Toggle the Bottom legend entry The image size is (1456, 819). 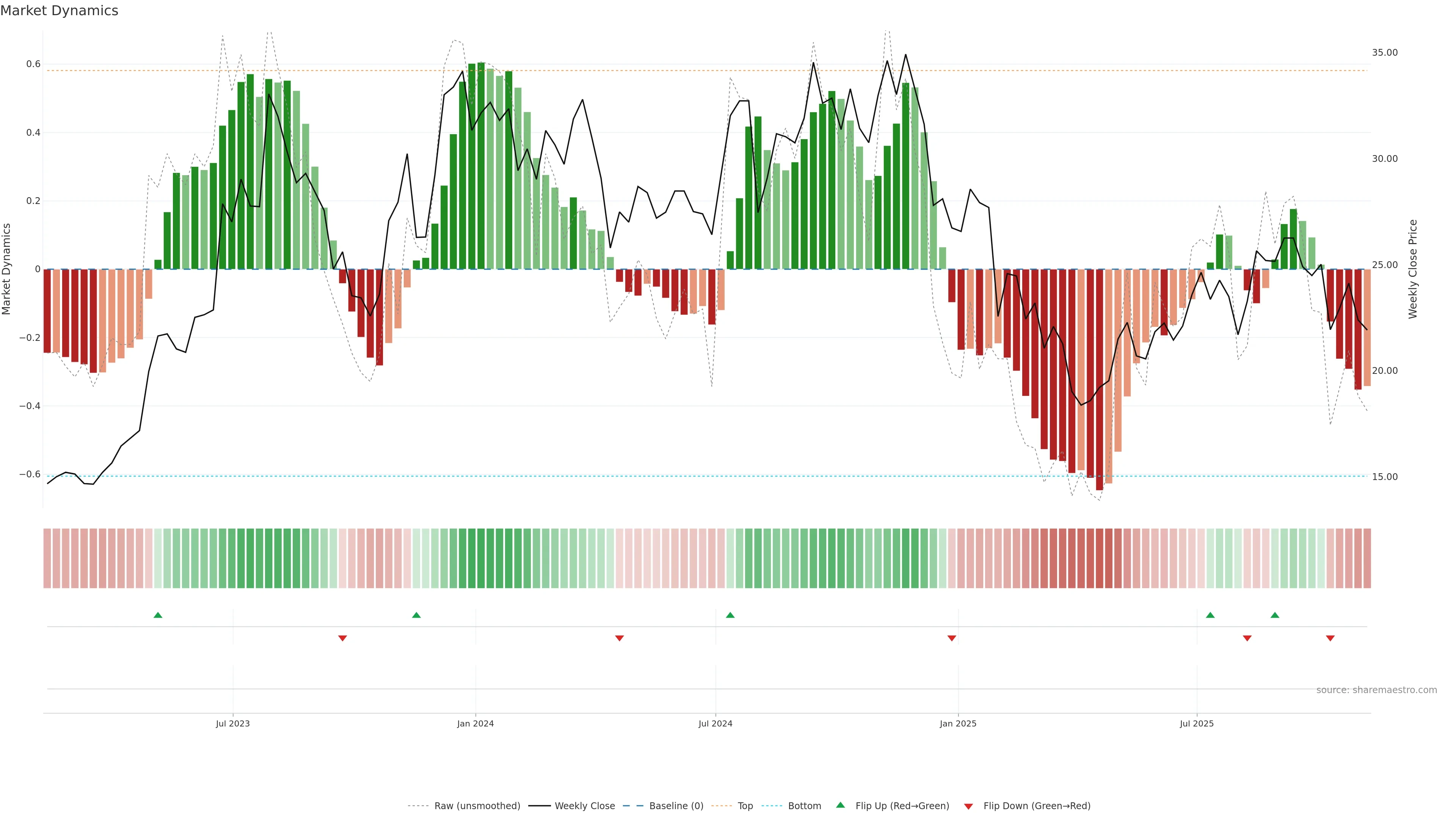(x=804, y=806)
